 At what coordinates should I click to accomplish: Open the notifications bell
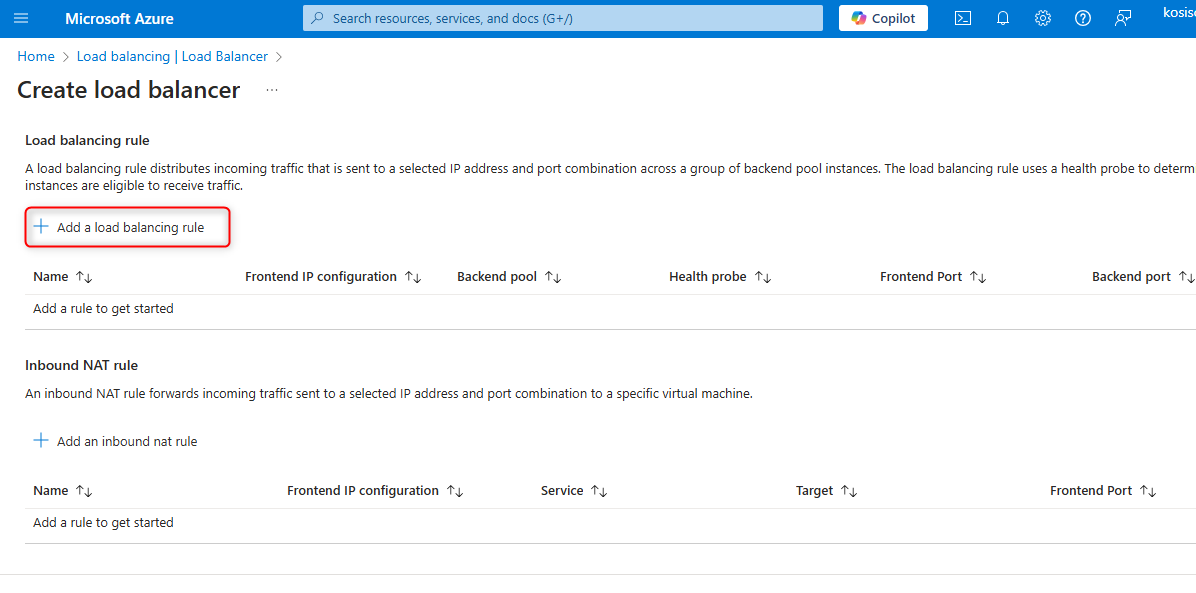coord(1003,18)
